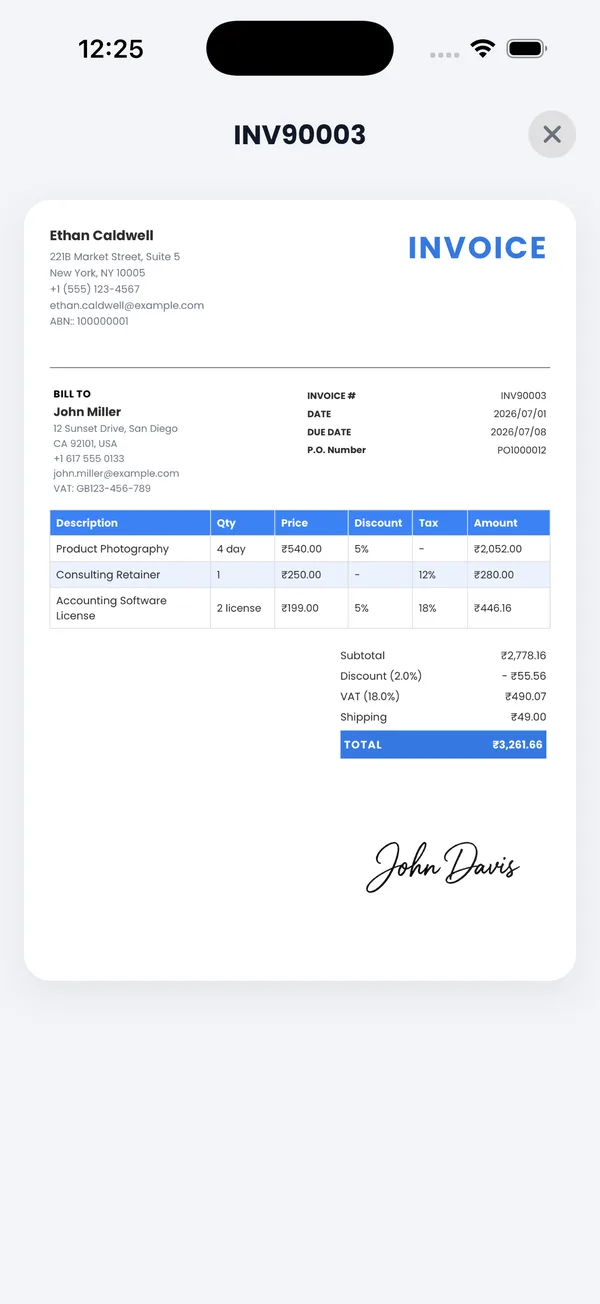Tap the DUE DATE label

pyautogui.click(x=329, y=432)
